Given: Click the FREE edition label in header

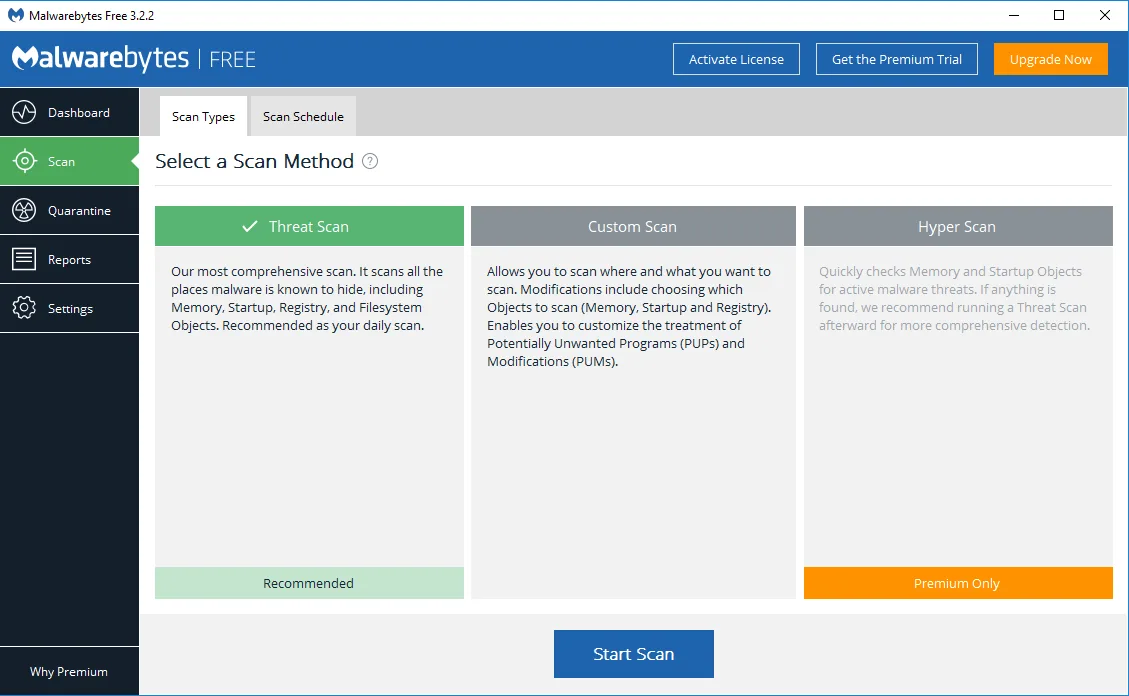Looking at the screenshot, I should [232, 59].
